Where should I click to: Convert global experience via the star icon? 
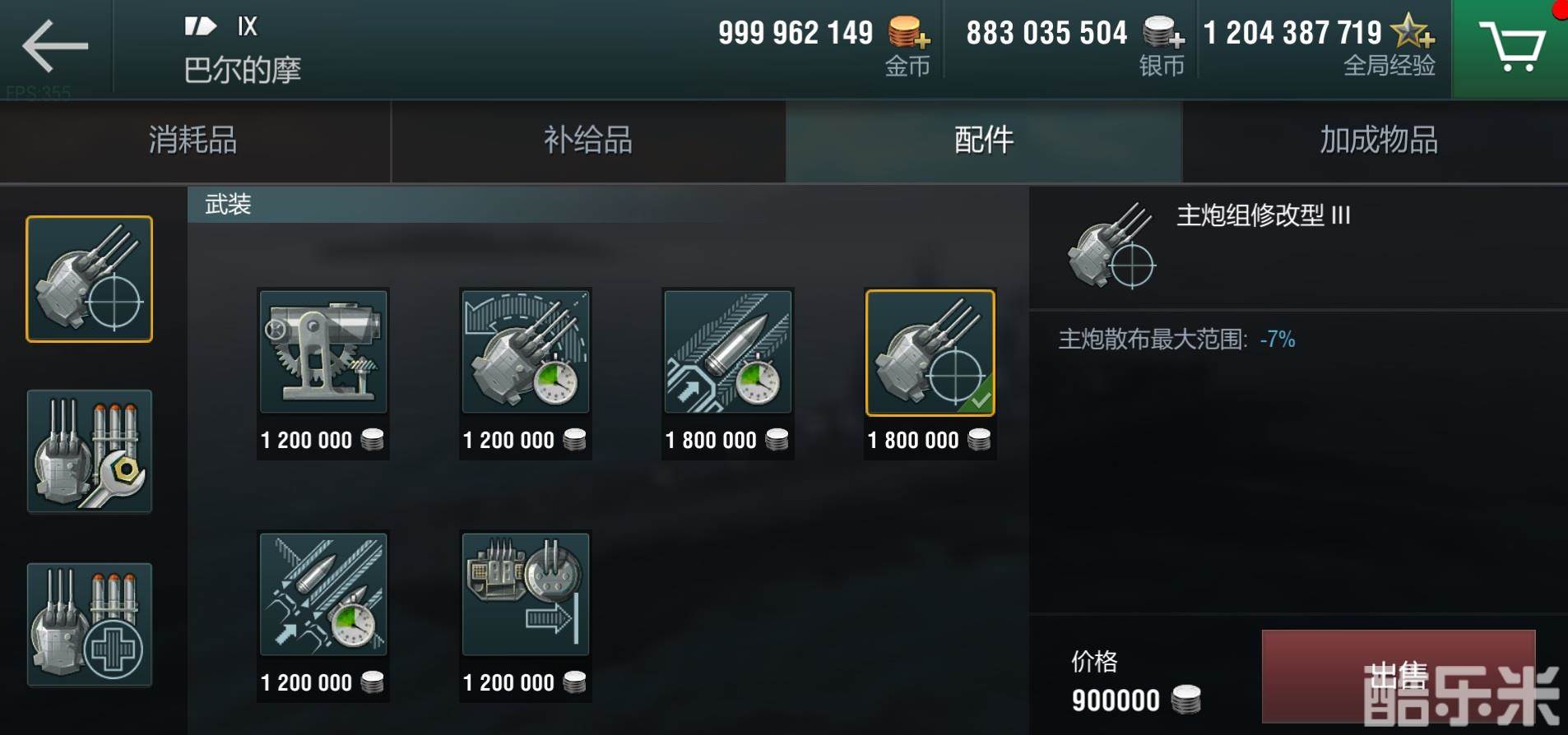(x=1413, y=31)
